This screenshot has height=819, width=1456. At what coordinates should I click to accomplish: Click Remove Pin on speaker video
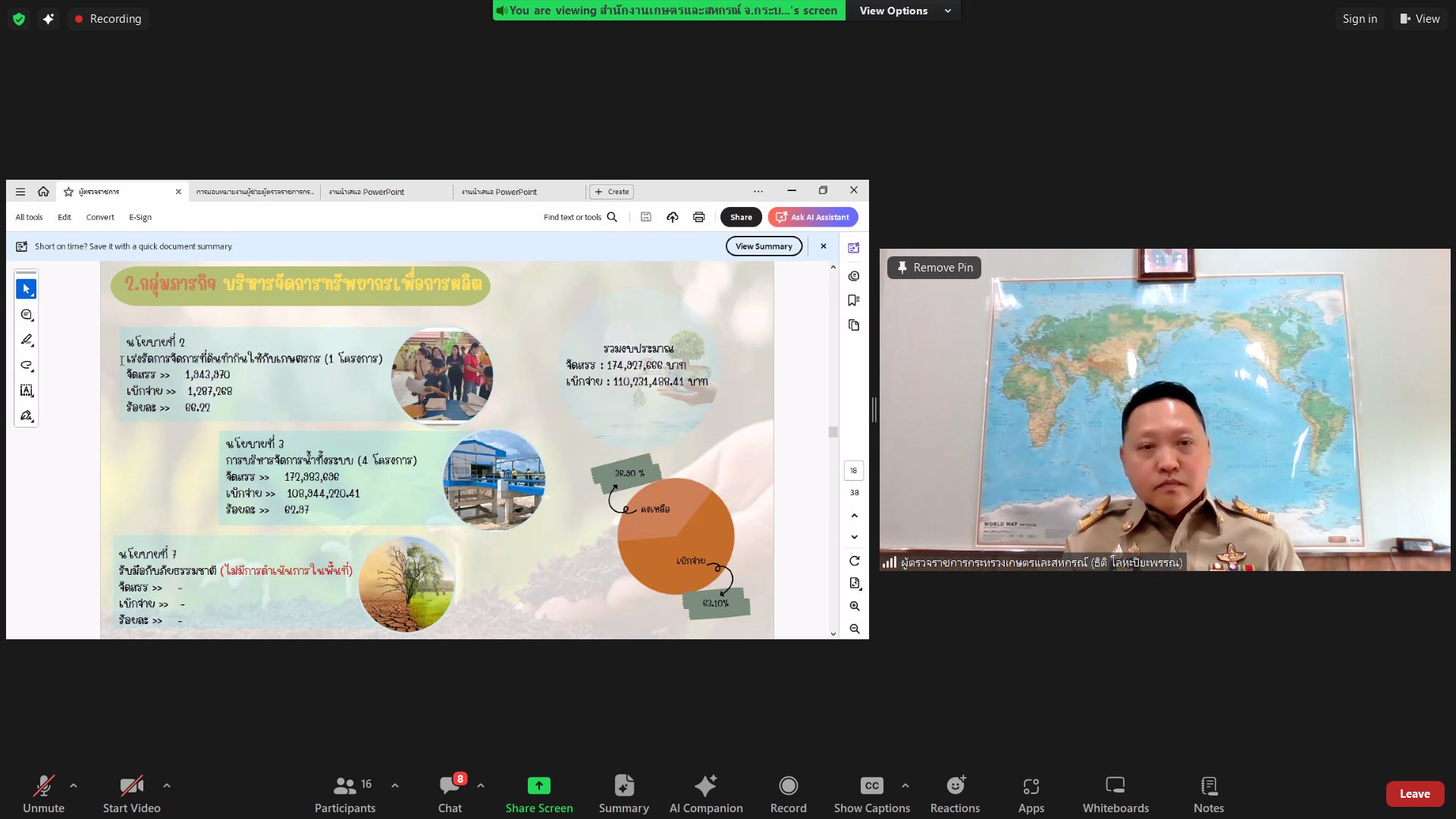click(x=934, y=268)
